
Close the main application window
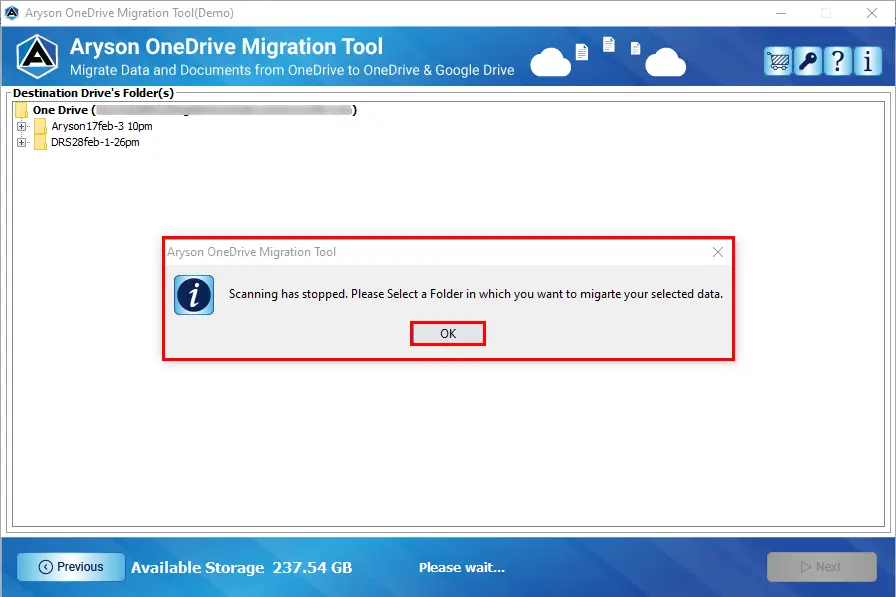[x=871, y=13]
